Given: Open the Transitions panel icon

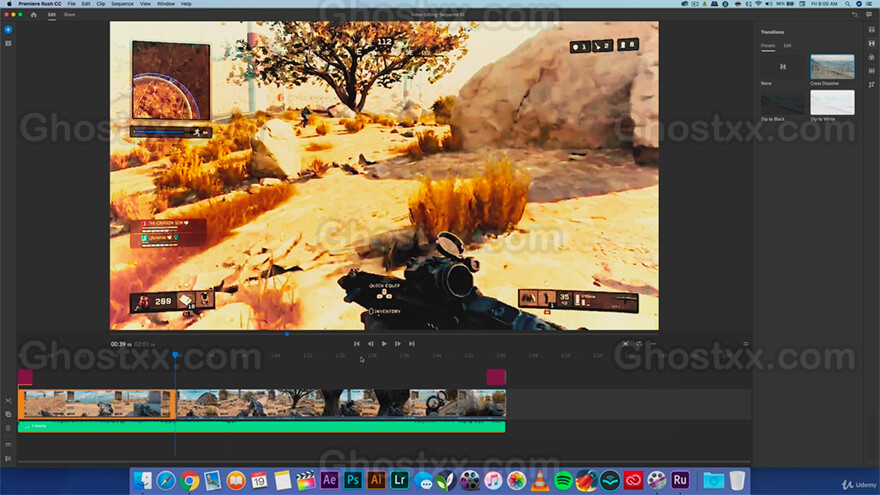Looking at the screenshot, I should [872, 43].
